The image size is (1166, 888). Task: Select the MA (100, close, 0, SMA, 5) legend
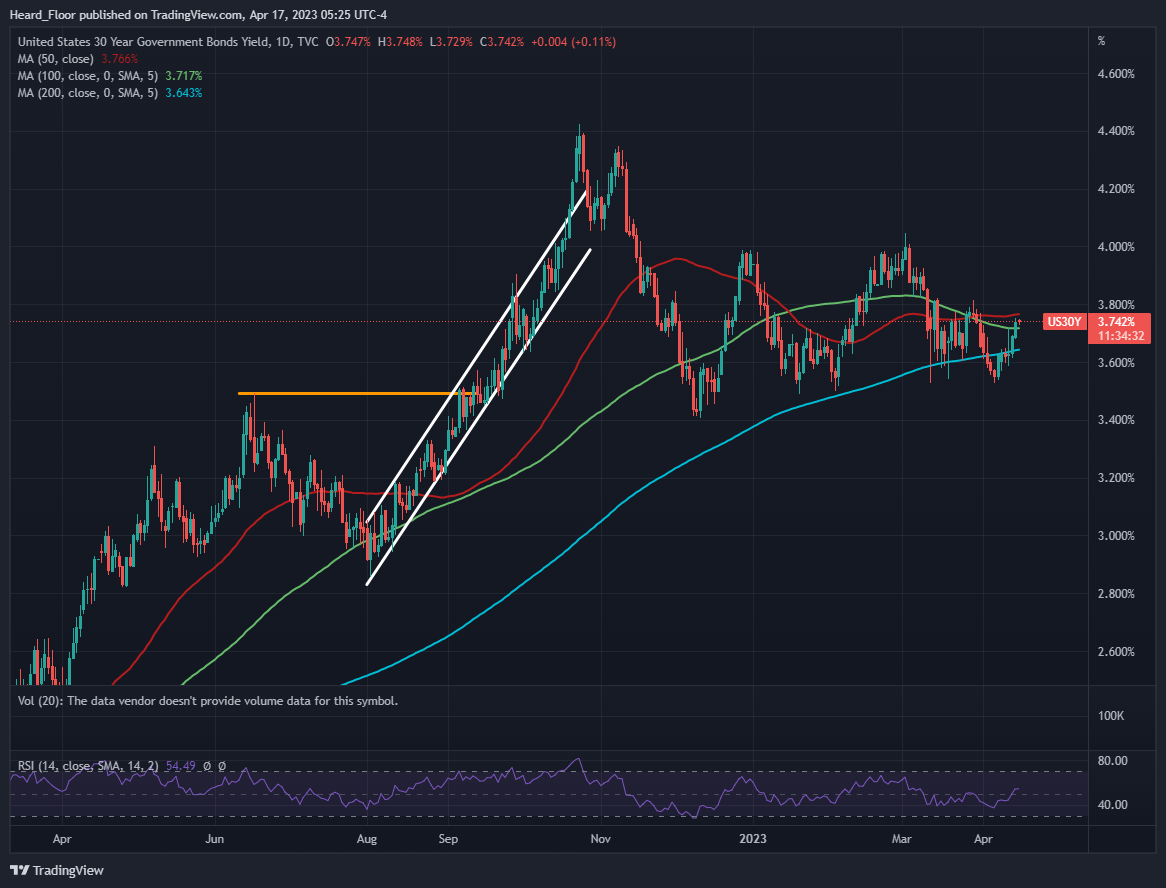pyautogui.click(x=88, y=76)
